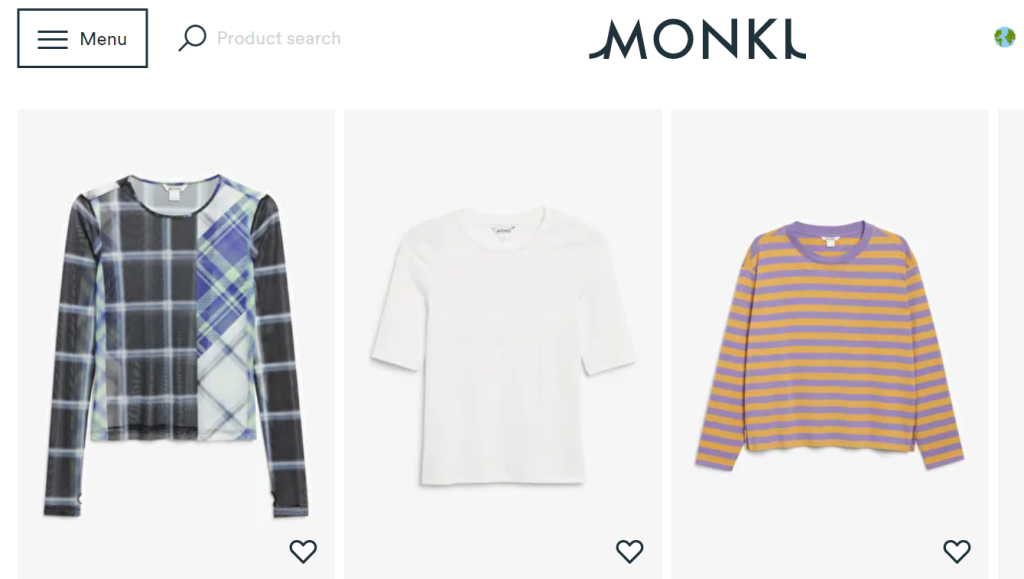Open the white short-sleeve t-shirt product
The image size is (1024, 579).
click(x=503, y=344)
